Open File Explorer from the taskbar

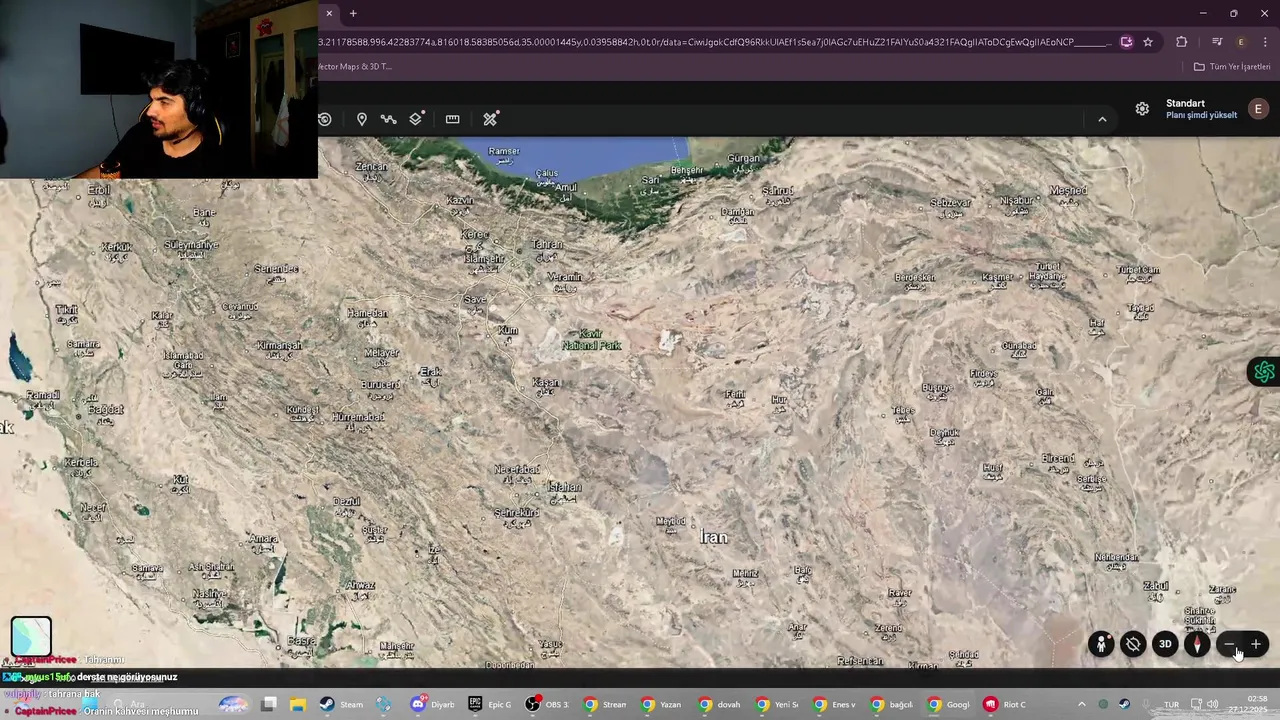coord(298,704)
